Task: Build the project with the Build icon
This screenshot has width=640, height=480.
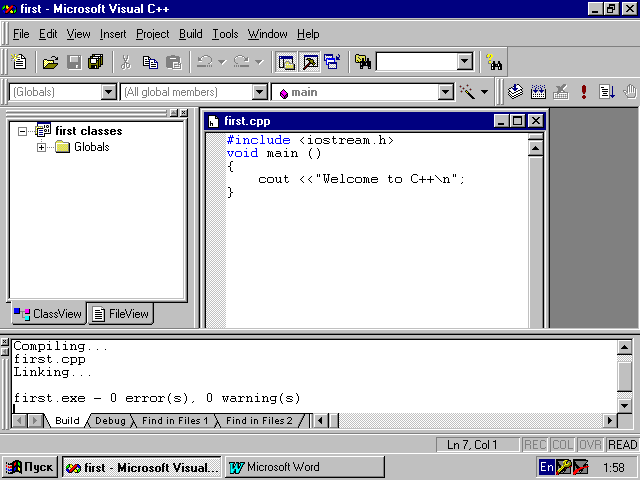Action: pyautogui.click(x=538, y=91)
